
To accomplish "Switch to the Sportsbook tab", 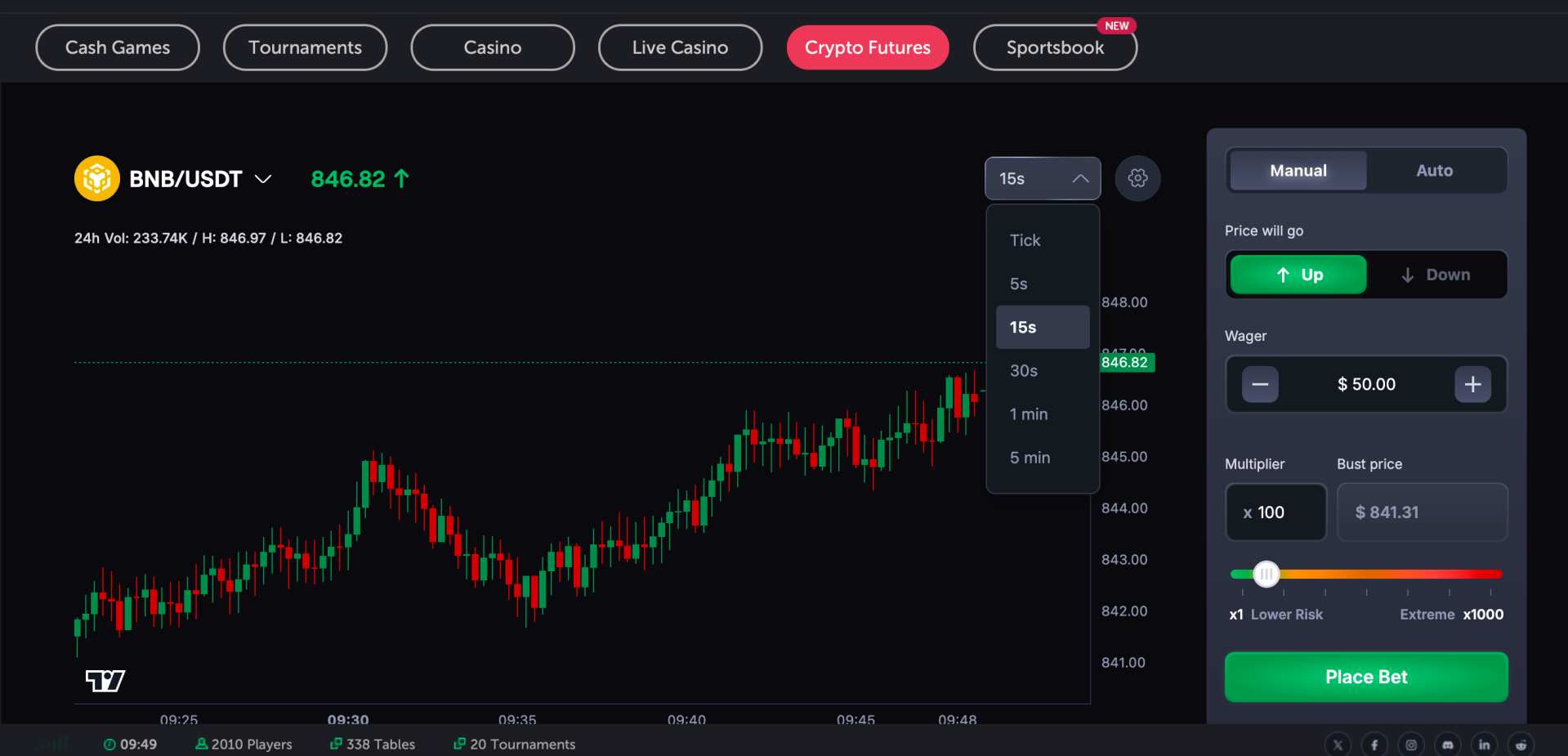I will pyautogui.click(x=1055, y=47).
